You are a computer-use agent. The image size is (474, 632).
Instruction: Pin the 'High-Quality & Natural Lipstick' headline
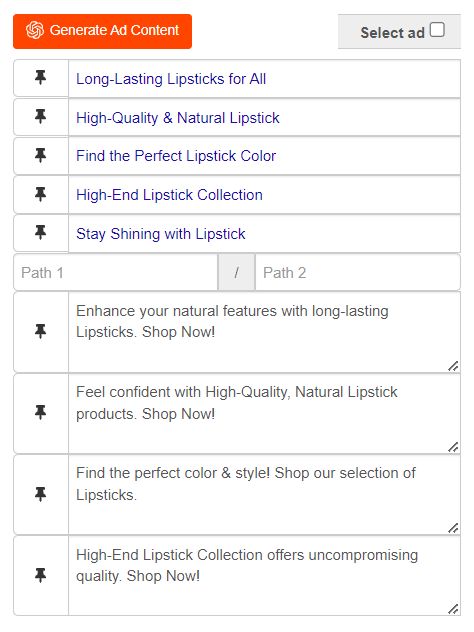(x=40, y=117)
